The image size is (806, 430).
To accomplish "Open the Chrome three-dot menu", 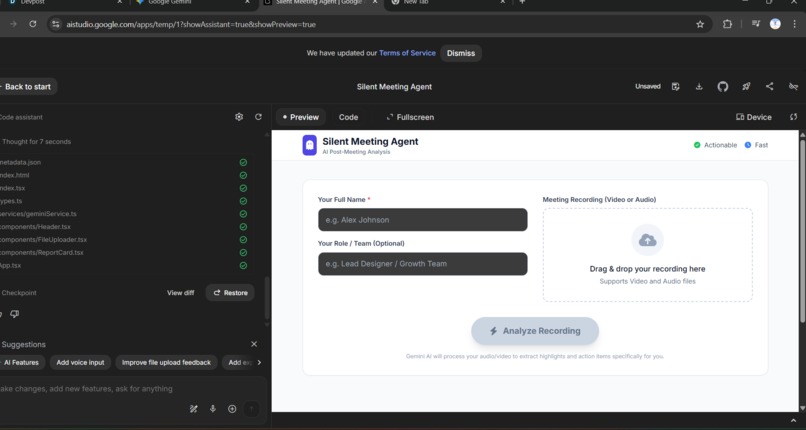I will (796, 24).
